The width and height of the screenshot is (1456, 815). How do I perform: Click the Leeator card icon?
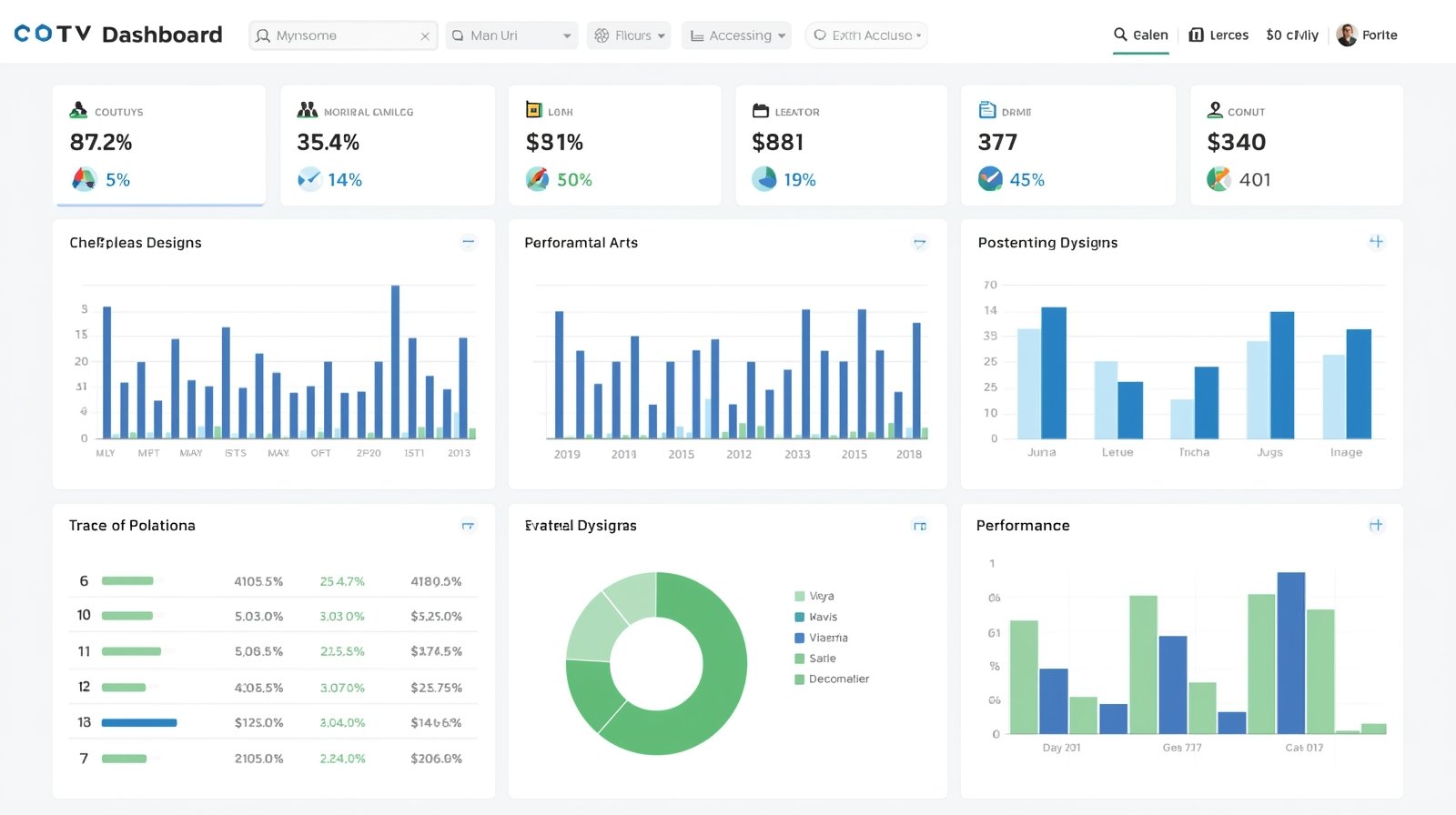pos(761,111)
